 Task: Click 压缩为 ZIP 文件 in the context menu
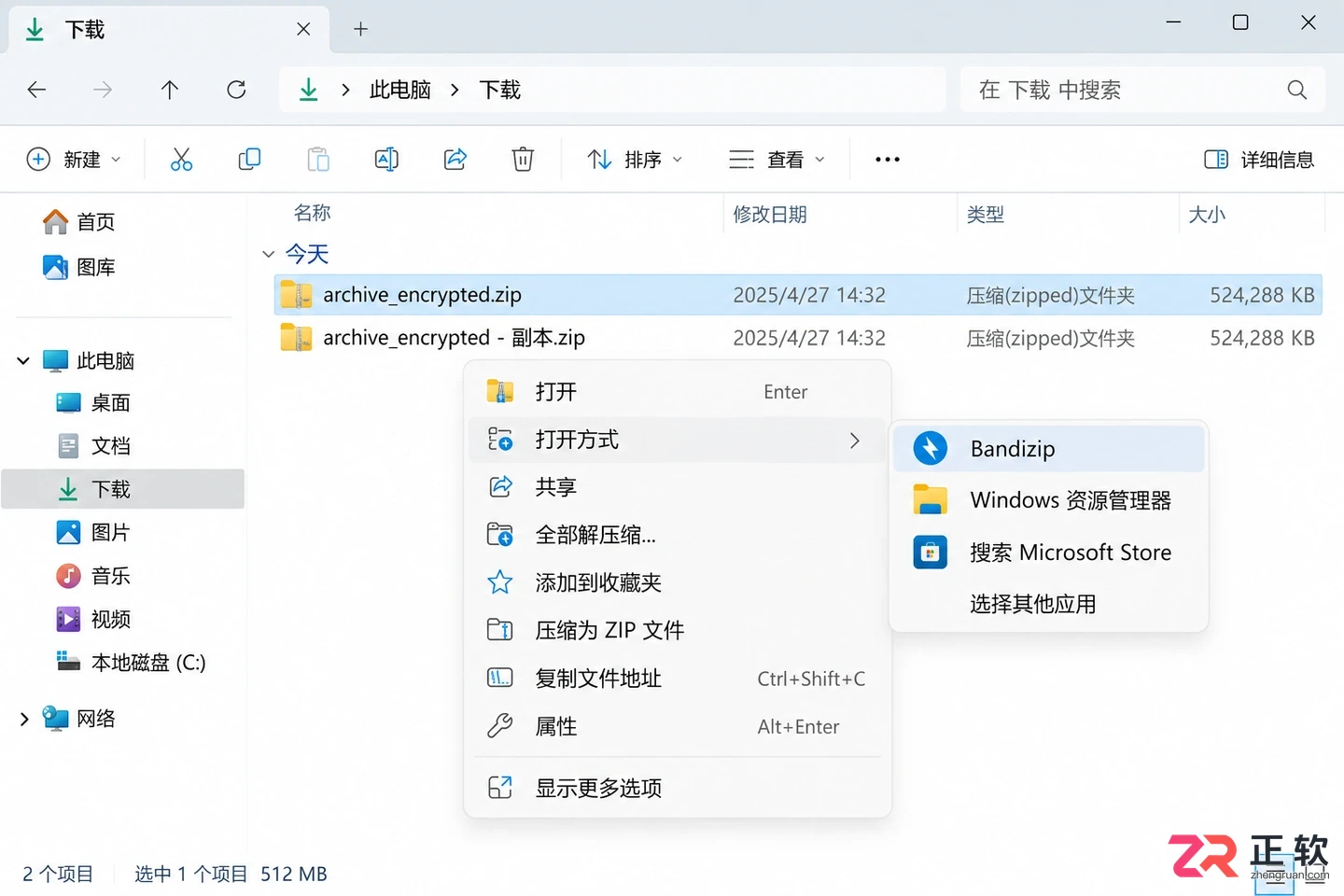pos(678,631)
